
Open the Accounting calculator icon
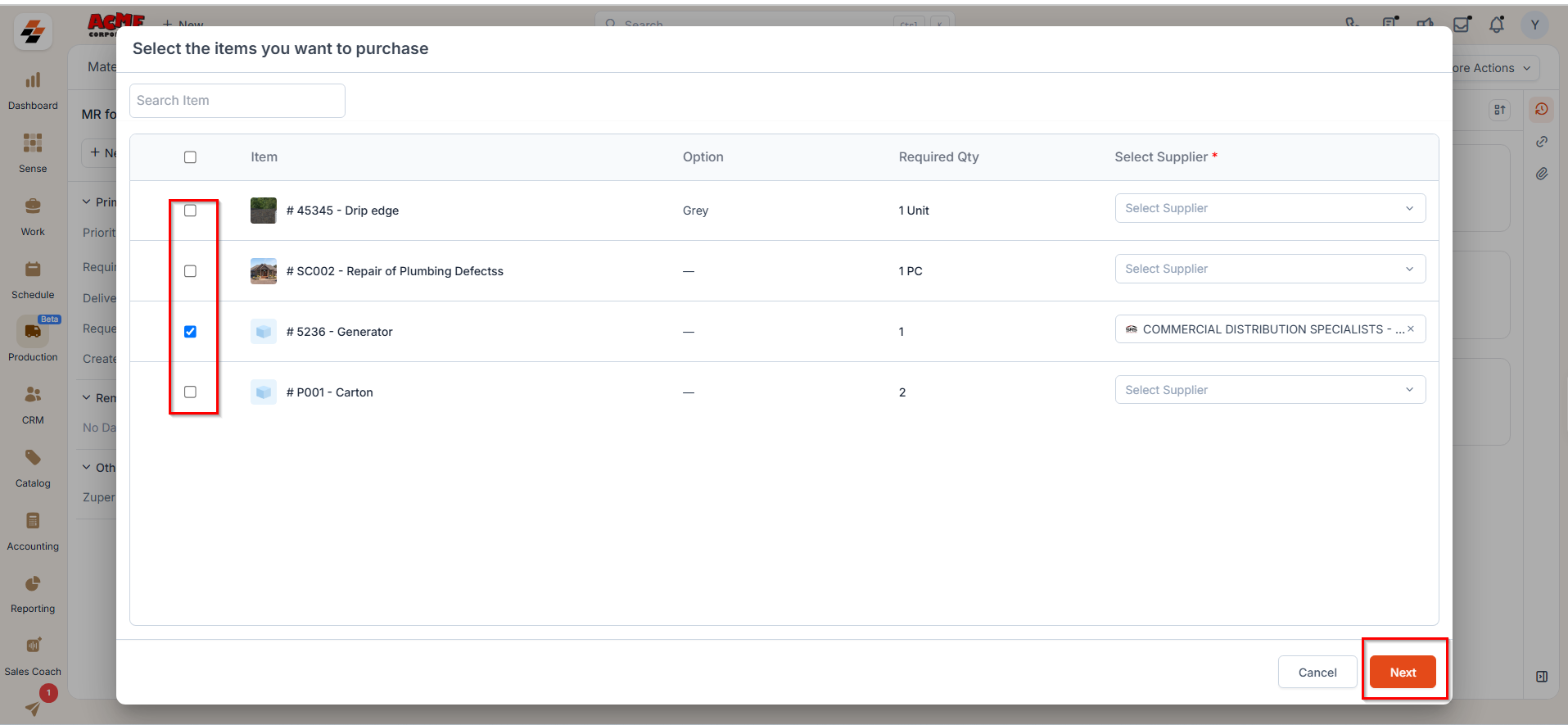[x=33, y=521]
